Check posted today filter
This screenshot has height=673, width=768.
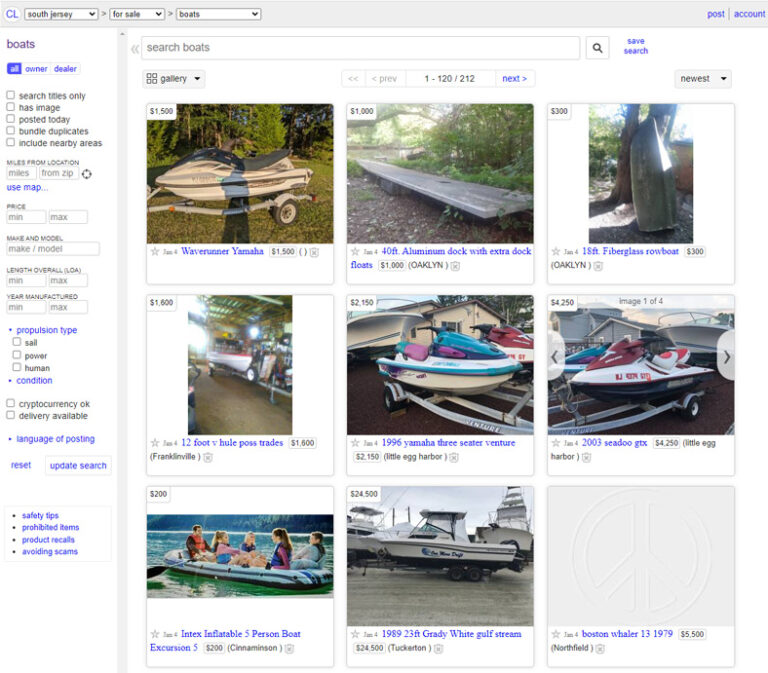[10, 119]
